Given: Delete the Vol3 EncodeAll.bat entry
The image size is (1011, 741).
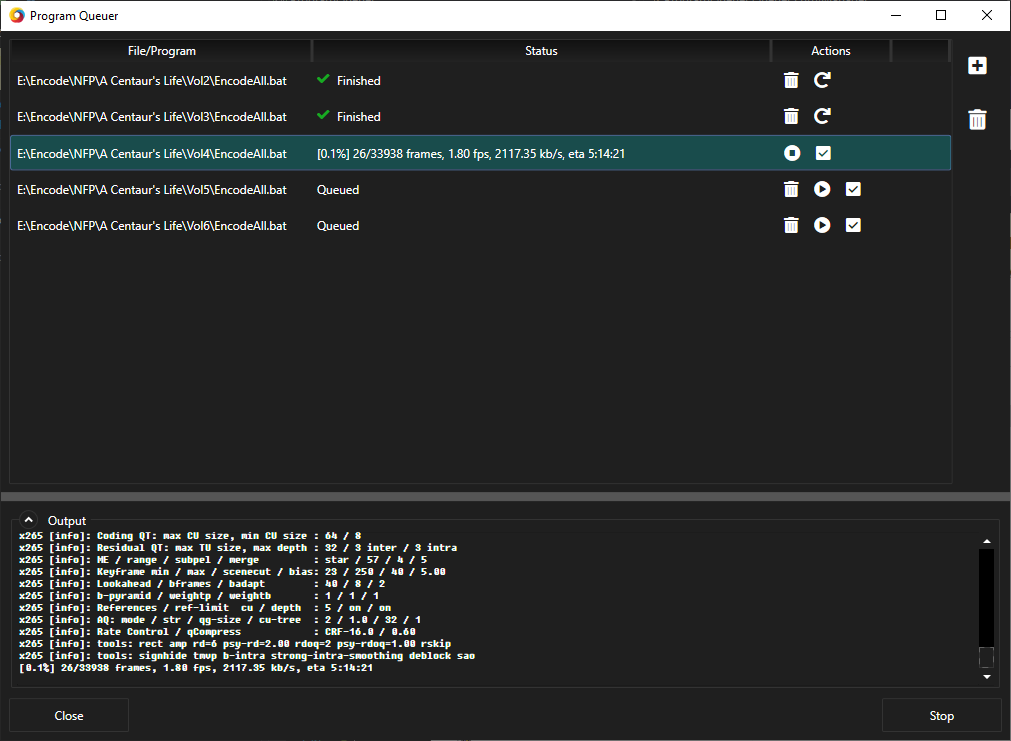Looking at the screenshot, I should pos(790,116).
